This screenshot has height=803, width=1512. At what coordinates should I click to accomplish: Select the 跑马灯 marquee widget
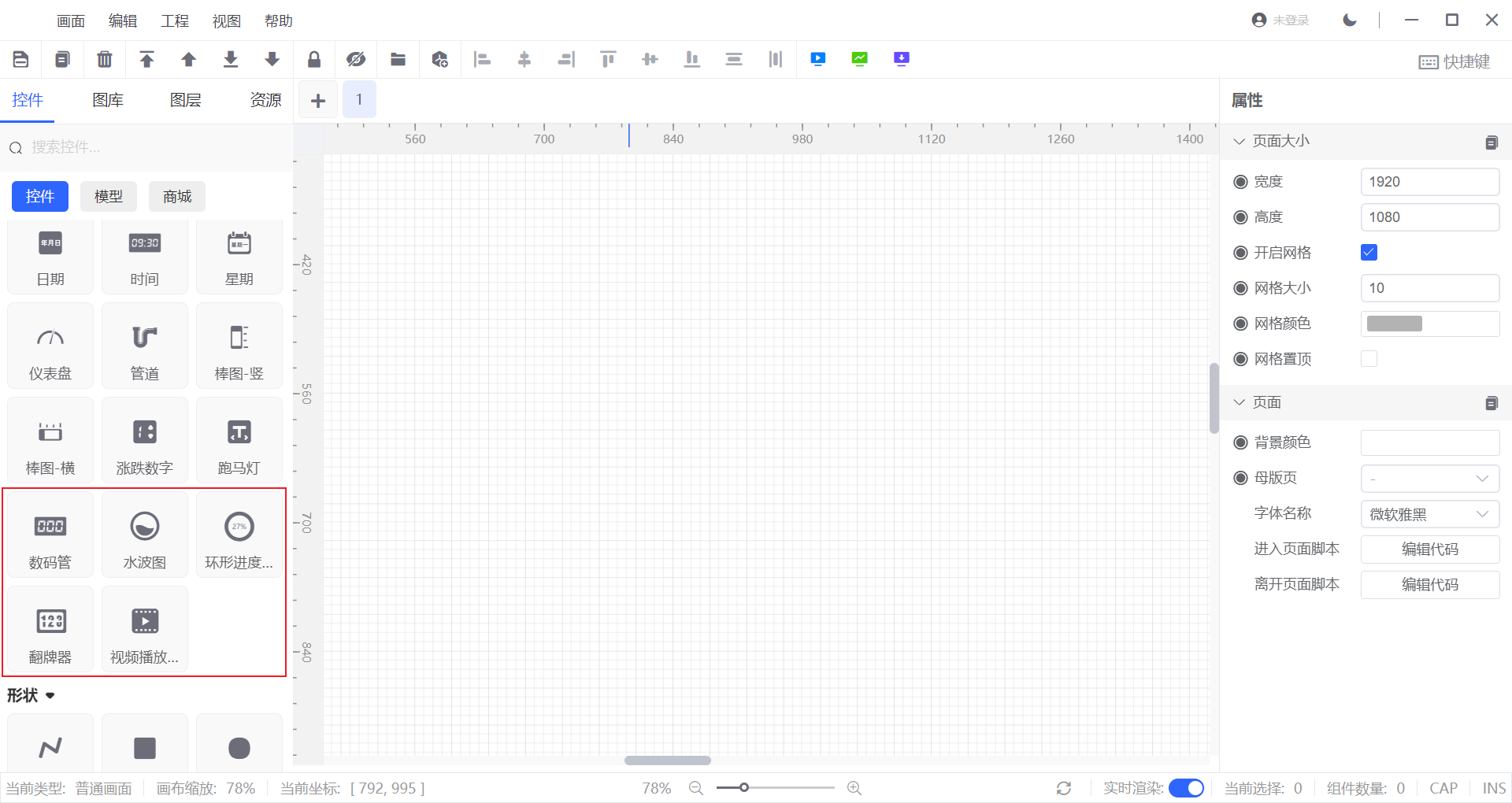(239, 441)
